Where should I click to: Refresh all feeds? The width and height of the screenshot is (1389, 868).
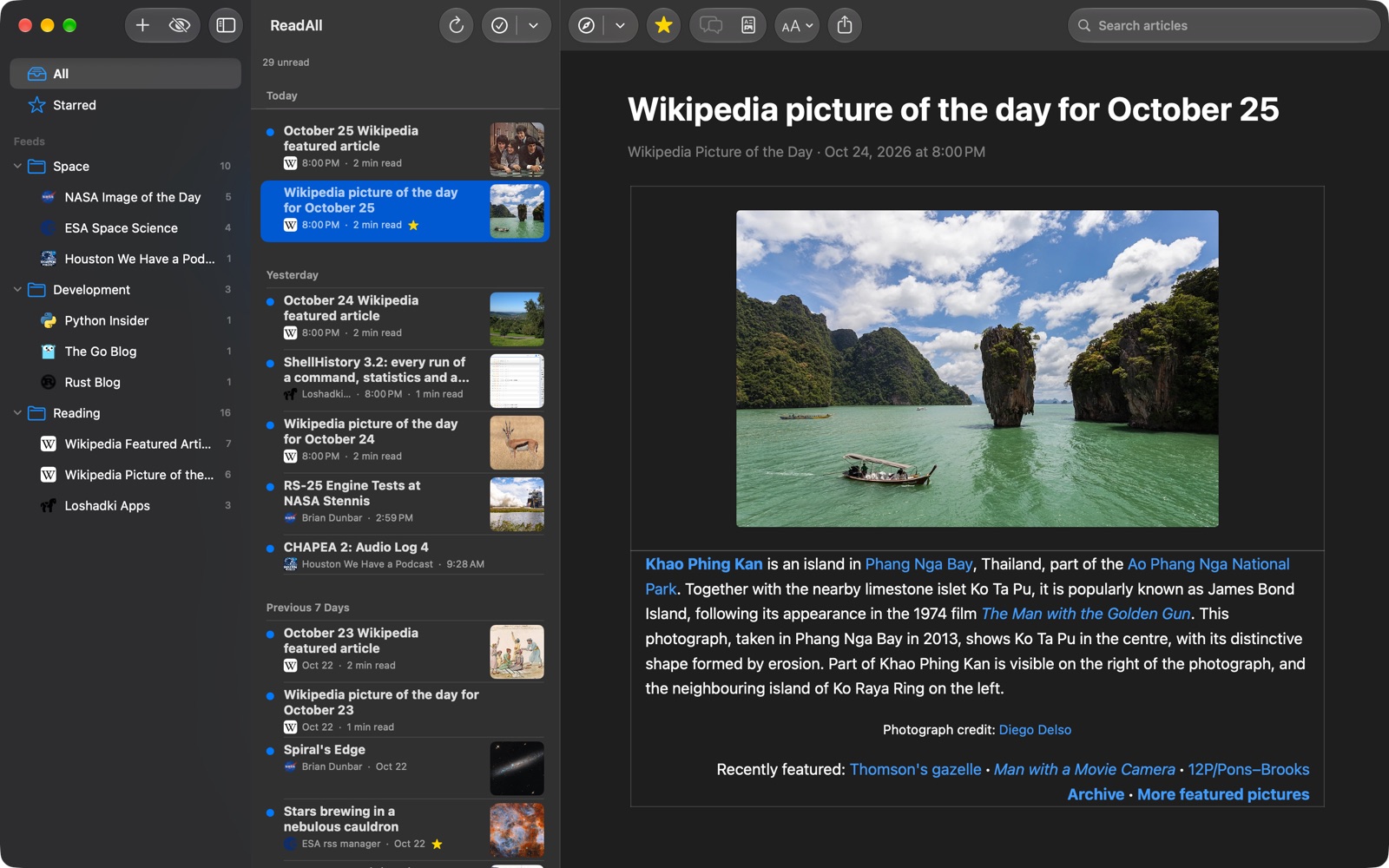[x=456, y=25]
